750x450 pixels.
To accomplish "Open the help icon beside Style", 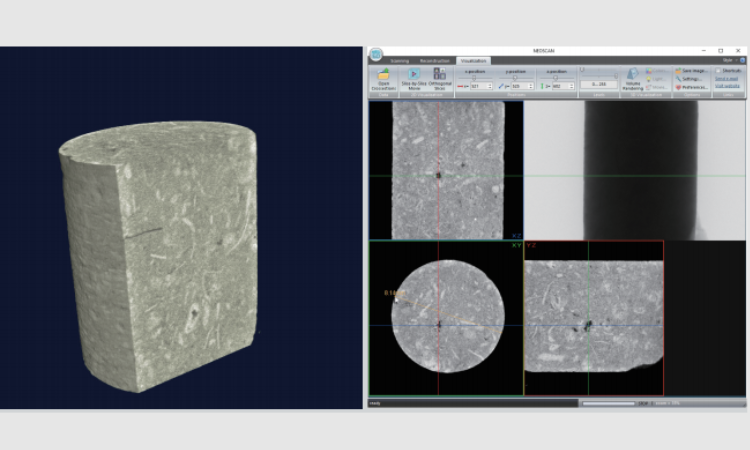I will [742, 60].
